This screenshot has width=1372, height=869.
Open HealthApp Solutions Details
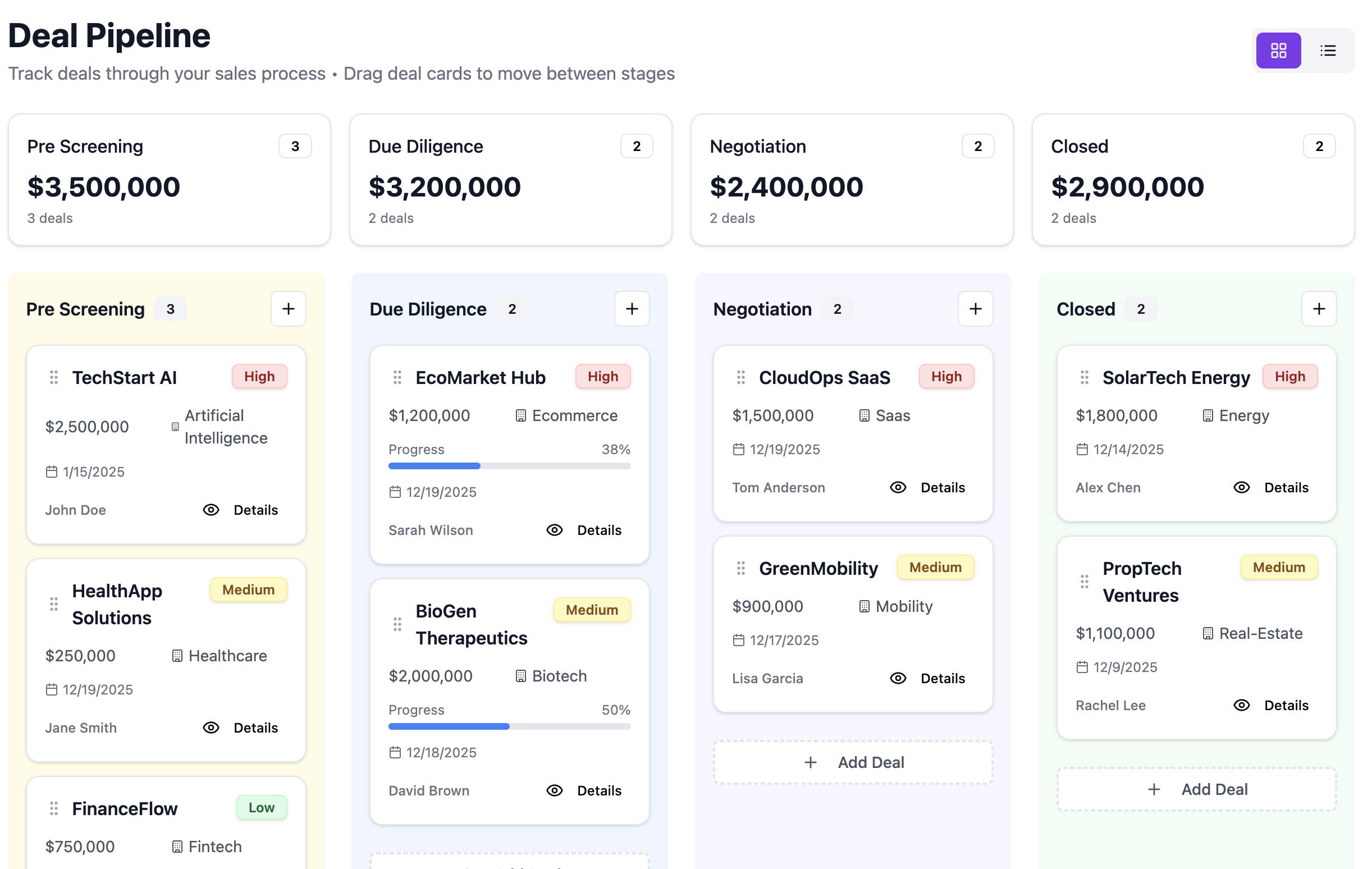coord(255,728)
